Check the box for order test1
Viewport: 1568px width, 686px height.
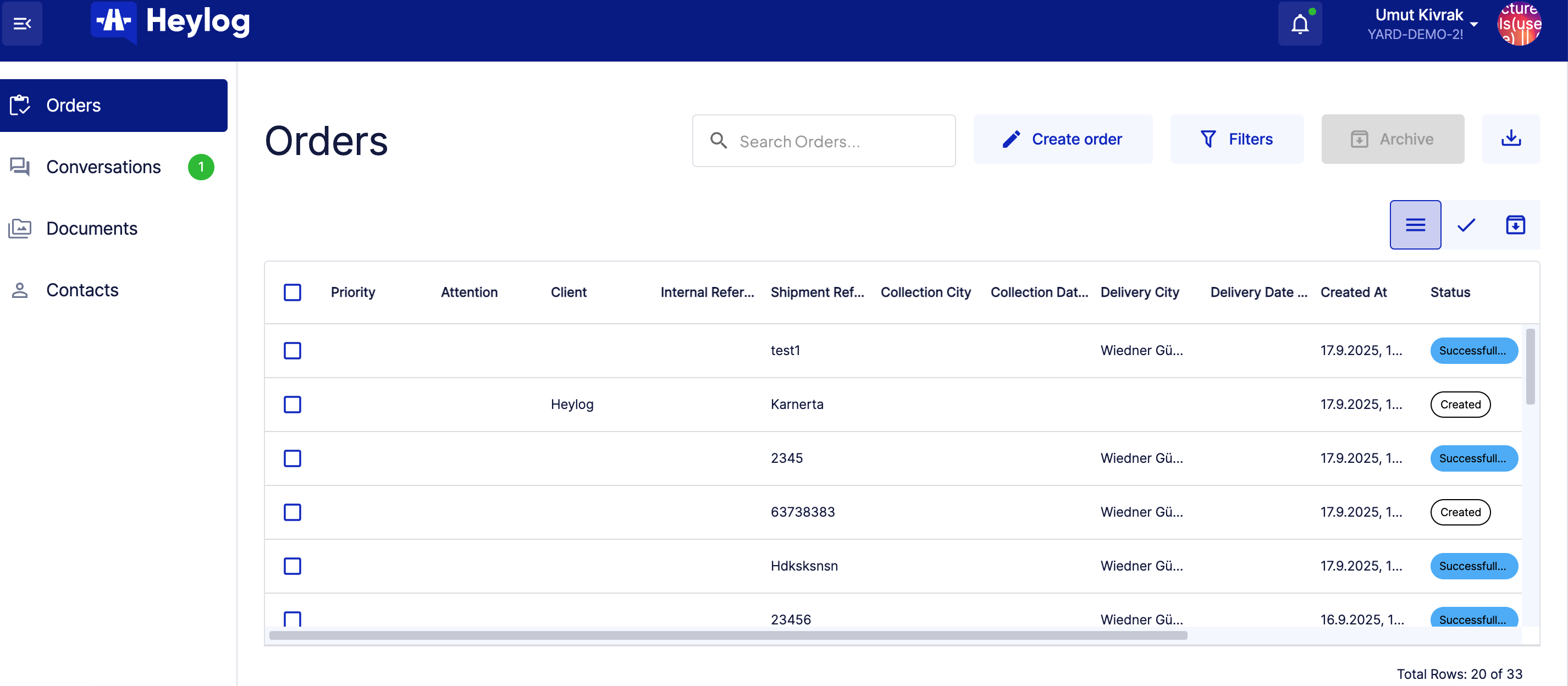pos(292,351)
